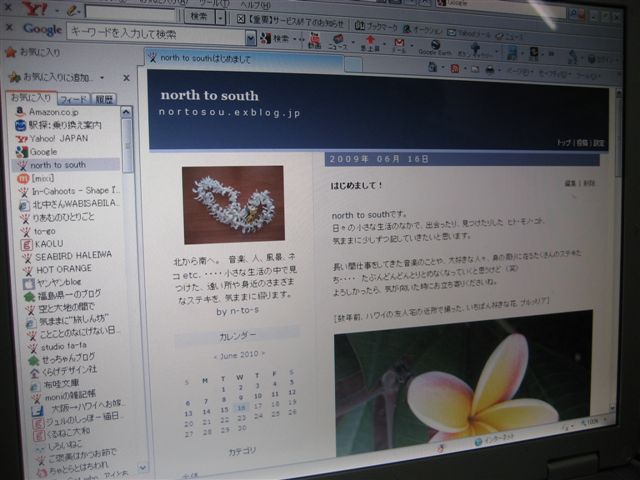Switch to the 履歴 tab
The height and width of the screenshot is (480, 640).
click(x=104, y=99)
